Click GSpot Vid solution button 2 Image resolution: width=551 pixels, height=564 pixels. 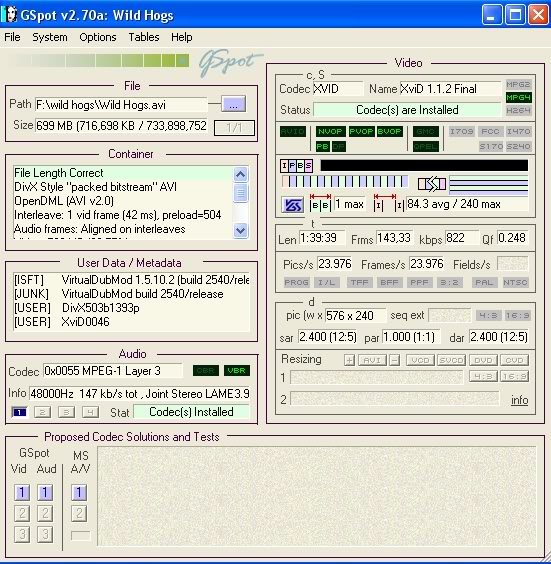point(22,513)
